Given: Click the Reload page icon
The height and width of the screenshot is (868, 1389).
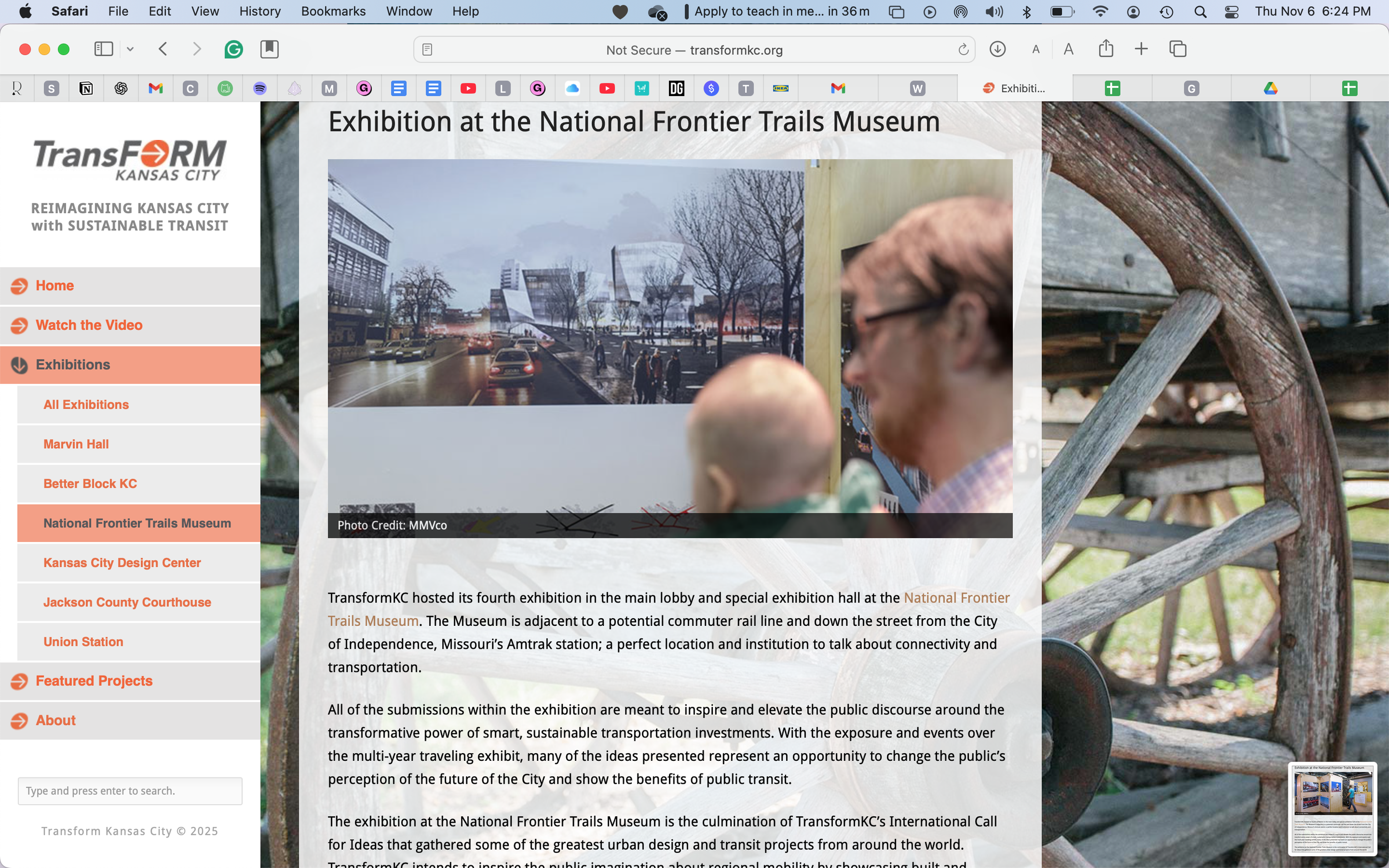Looking at the screenshot, I should tap(963, 50).
